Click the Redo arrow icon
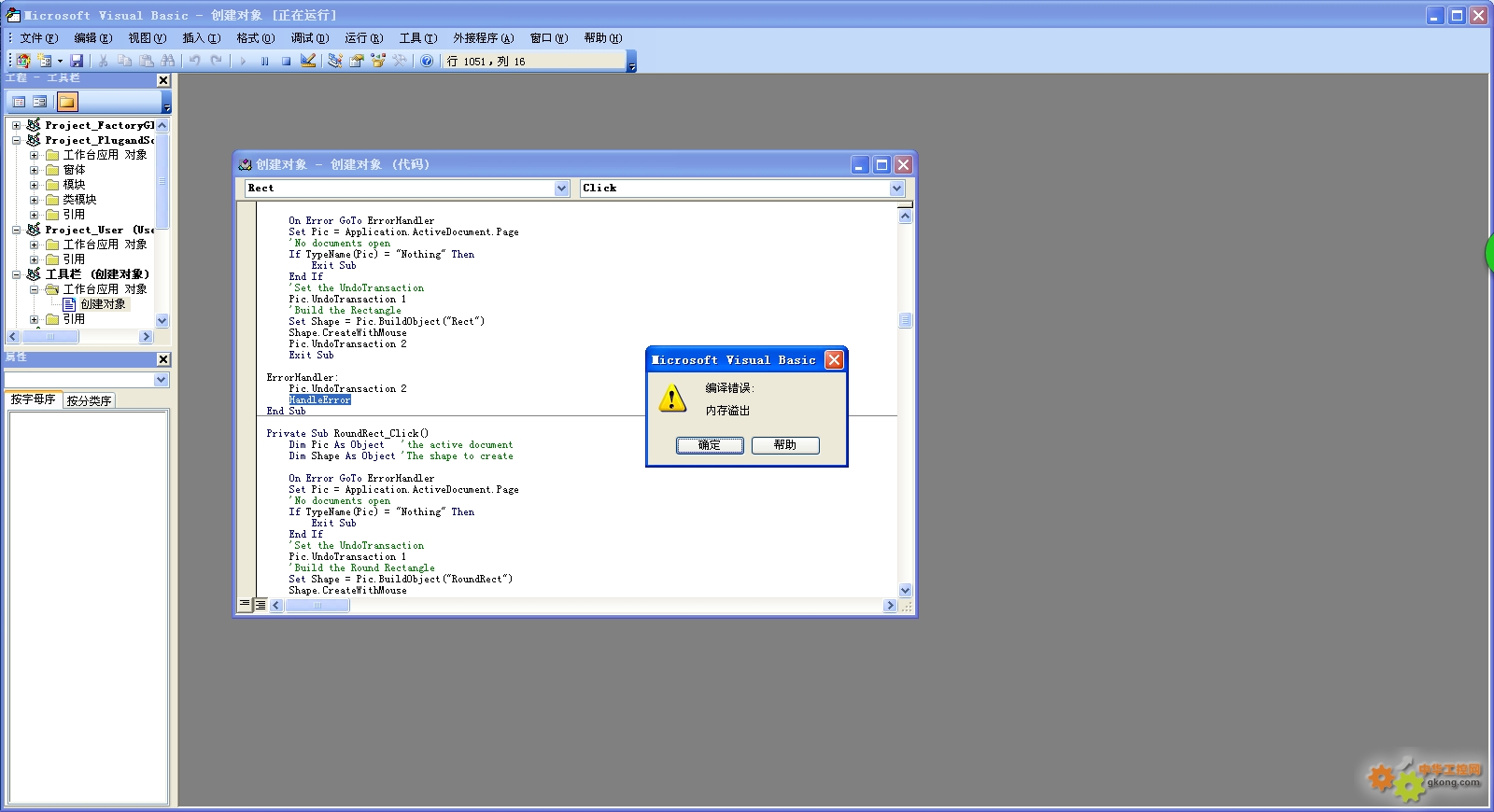 pyautogui.click(x=217, y=61)
